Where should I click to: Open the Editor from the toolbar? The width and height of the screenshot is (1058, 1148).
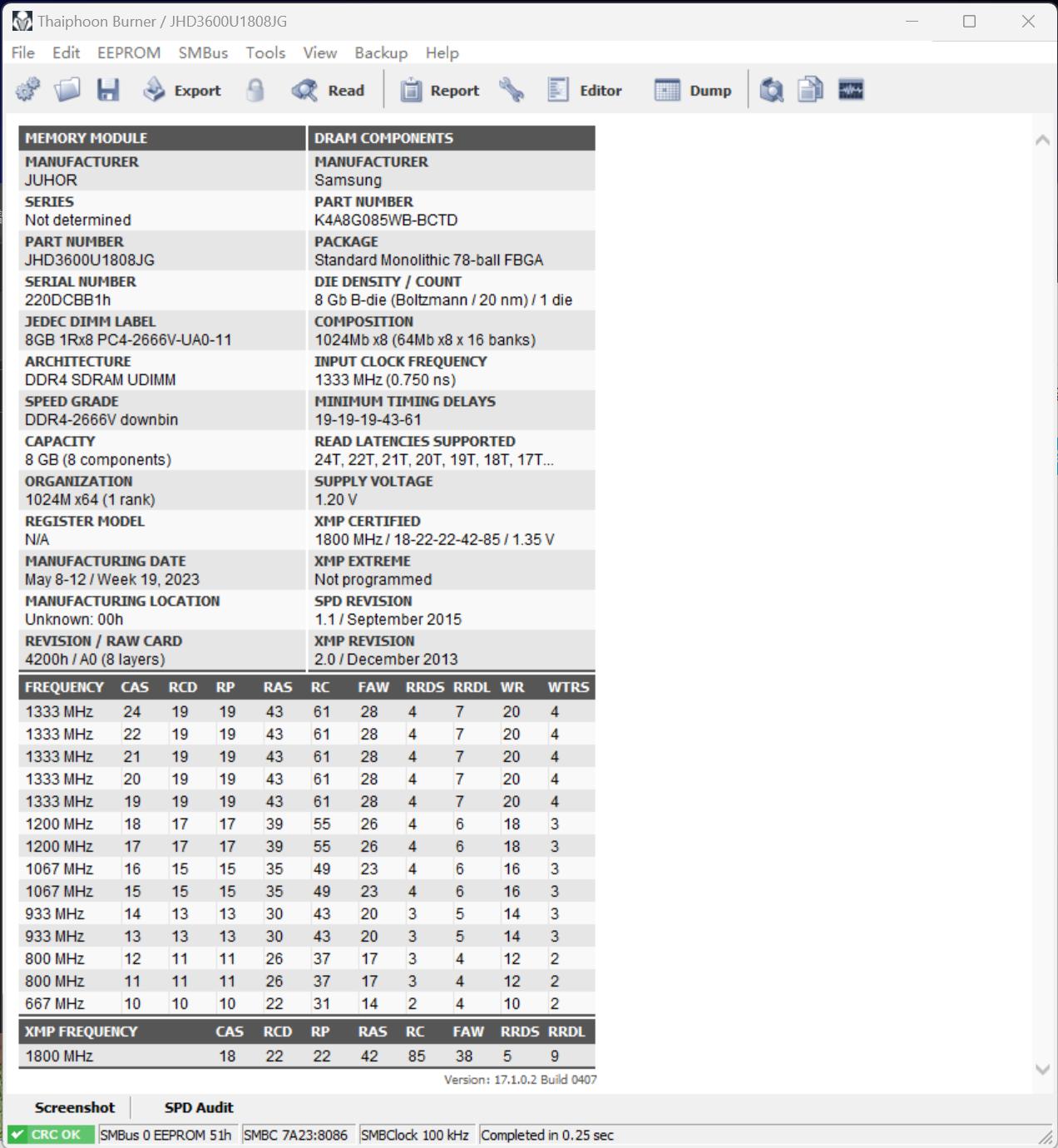click(585, 90)
